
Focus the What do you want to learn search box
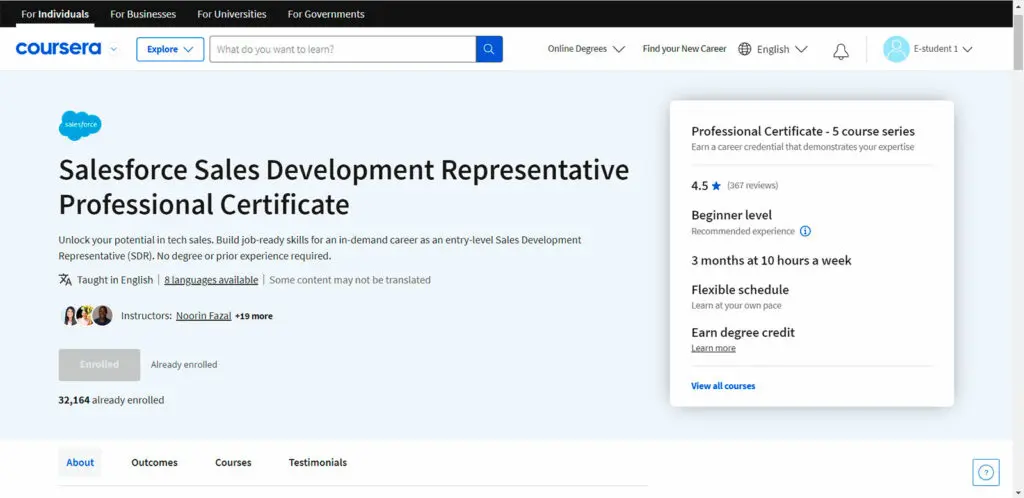[x=343, y=49]
